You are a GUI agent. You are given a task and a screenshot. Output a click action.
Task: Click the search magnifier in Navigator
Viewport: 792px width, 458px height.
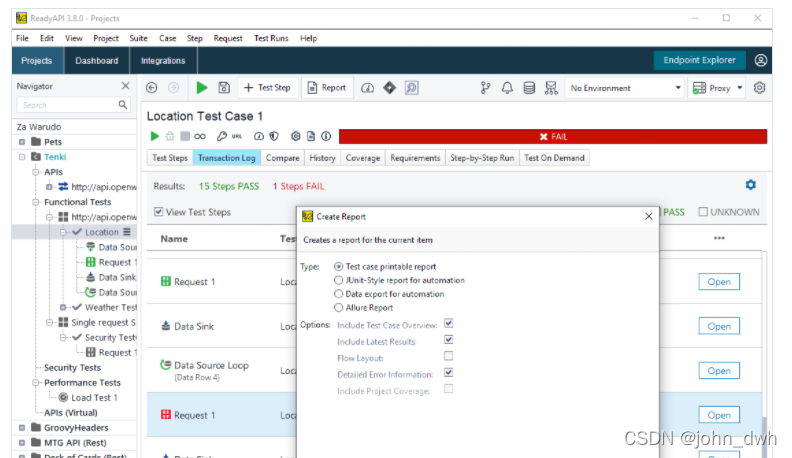click(122, 105)
